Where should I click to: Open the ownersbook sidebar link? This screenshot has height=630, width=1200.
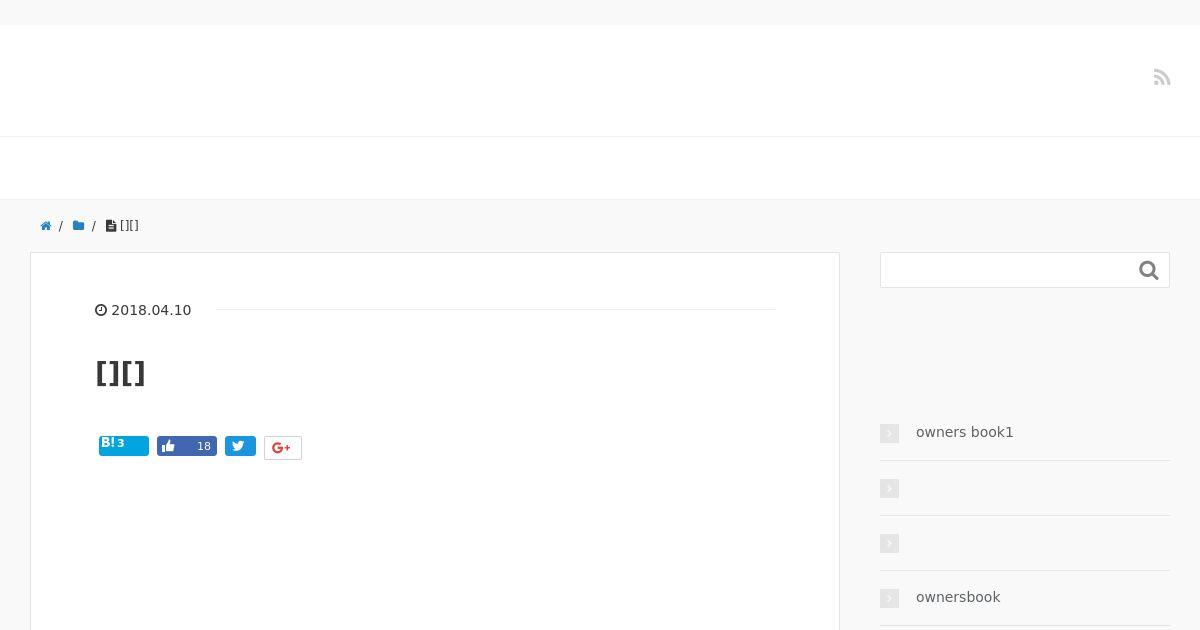[x=958, y=597]
